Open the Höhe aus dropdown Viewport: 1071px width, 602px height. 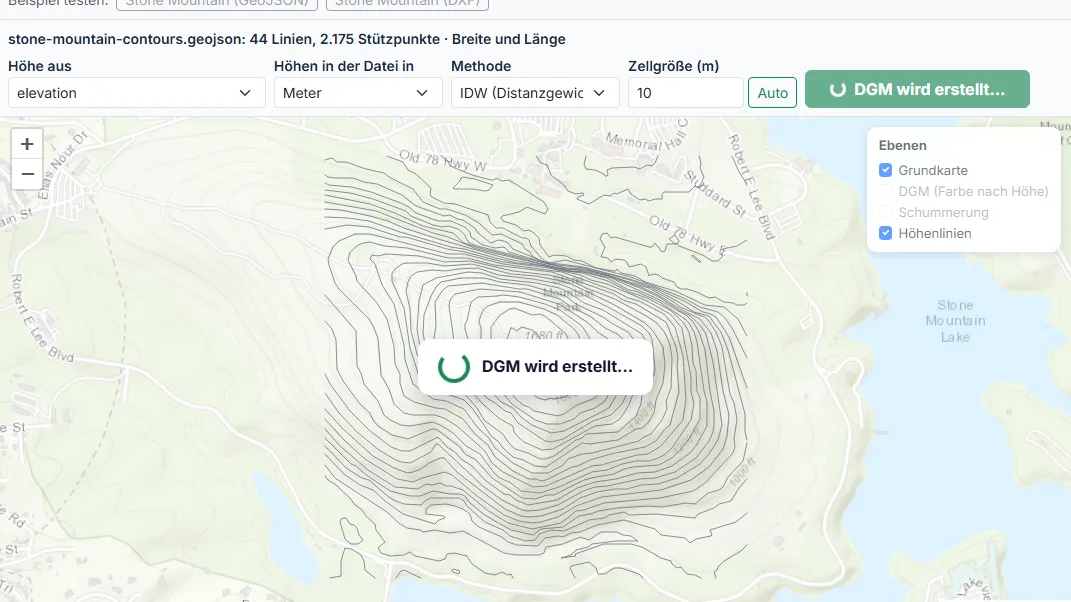point(137,93)
